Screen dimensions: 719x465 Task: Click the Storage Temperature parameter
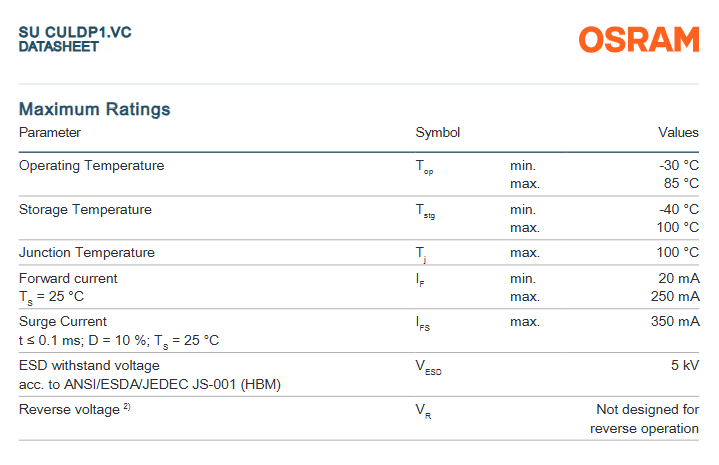[85, 209]
